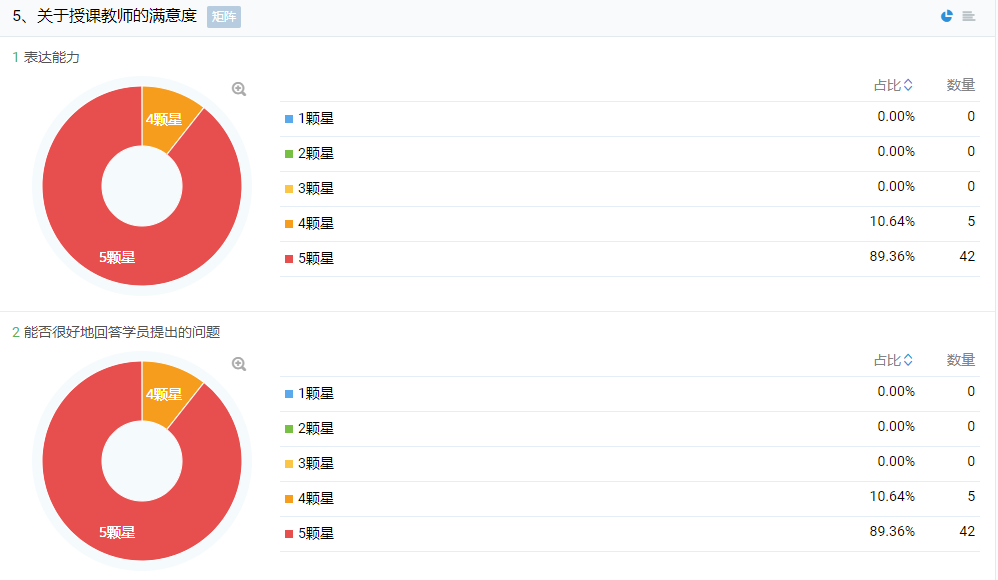The image size is (998, 580).
Task: Click 89.36% value in second question table
Action: (892, 532)
